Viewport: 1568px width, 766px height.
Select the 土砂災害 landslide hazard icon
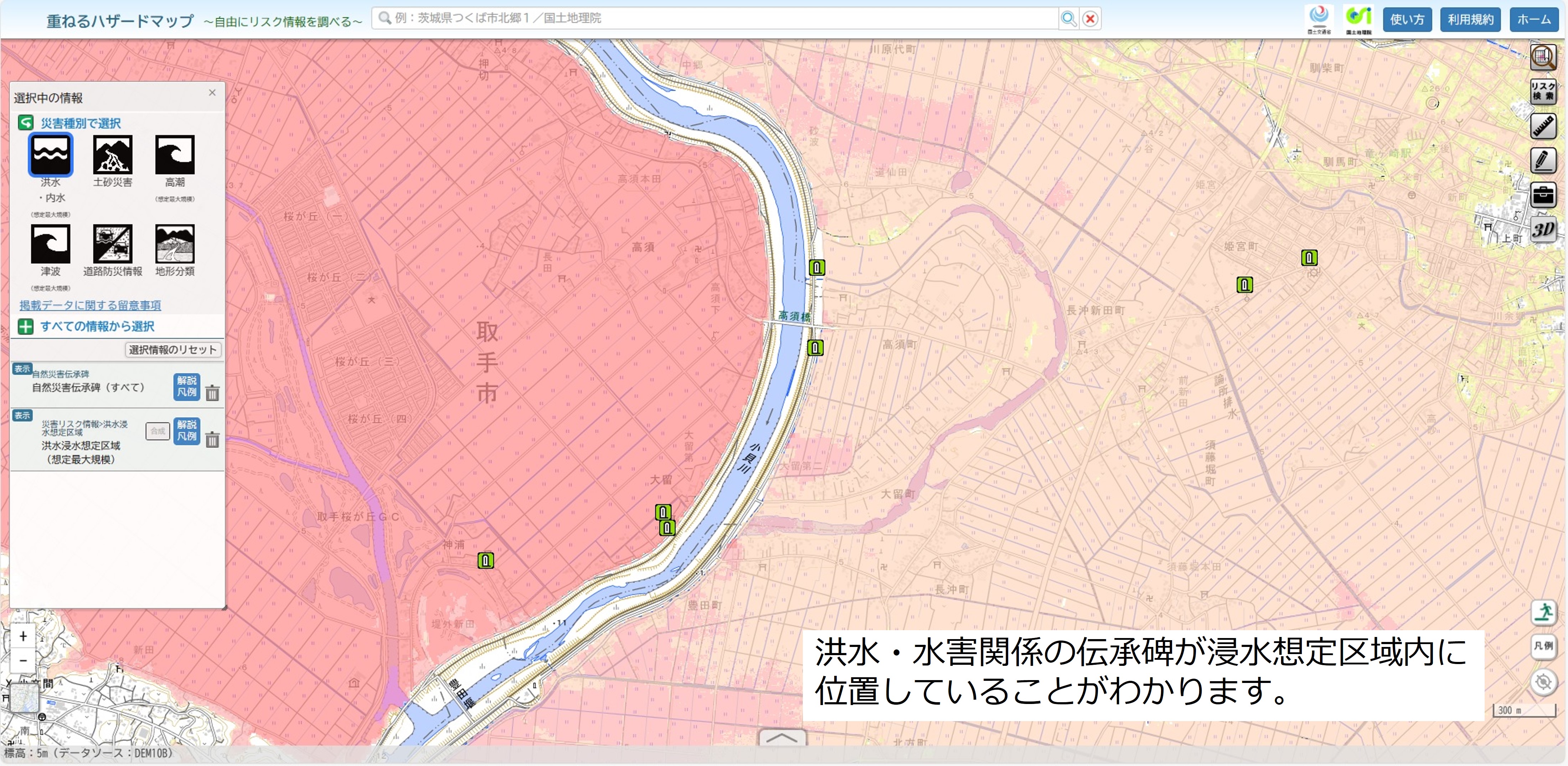pos(113,155)
